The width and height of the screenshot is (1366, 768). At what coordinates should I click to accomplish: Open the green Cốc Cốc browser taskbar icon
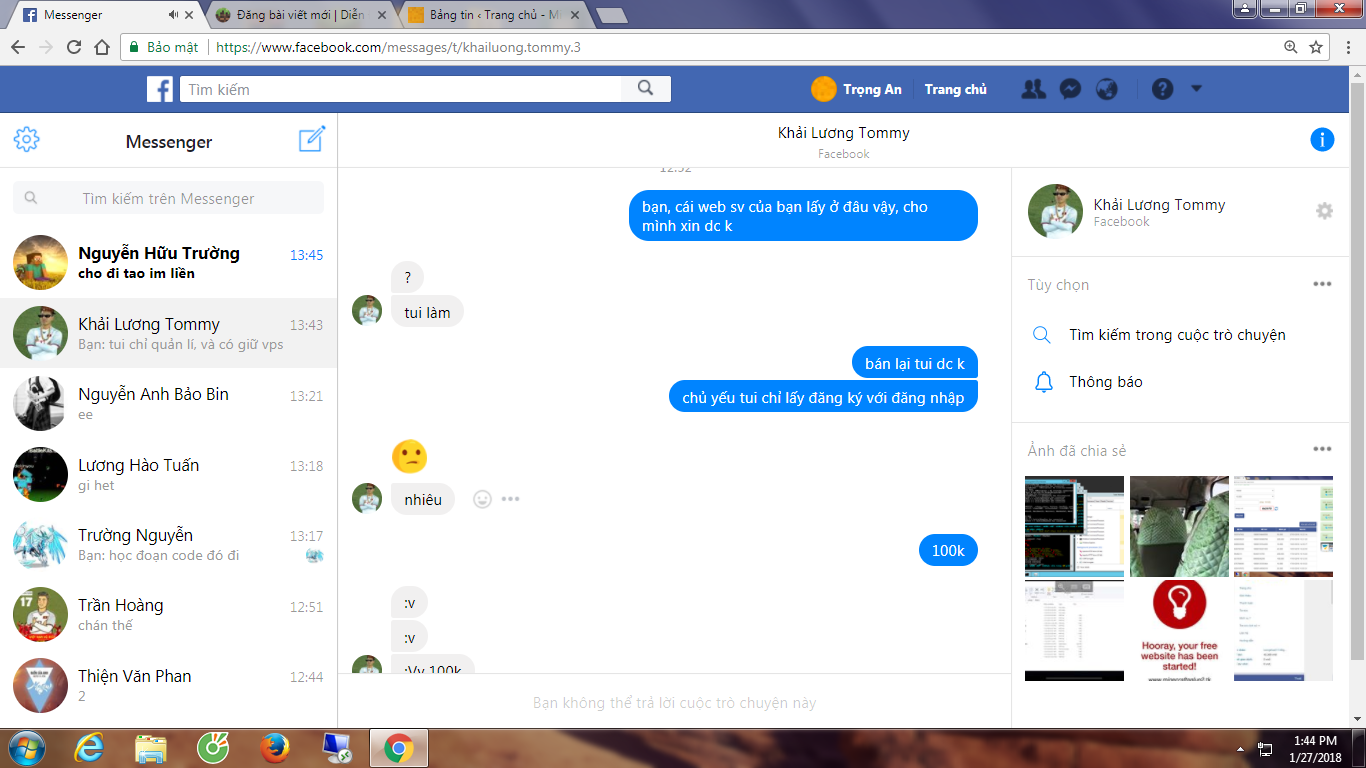[213, 748]
